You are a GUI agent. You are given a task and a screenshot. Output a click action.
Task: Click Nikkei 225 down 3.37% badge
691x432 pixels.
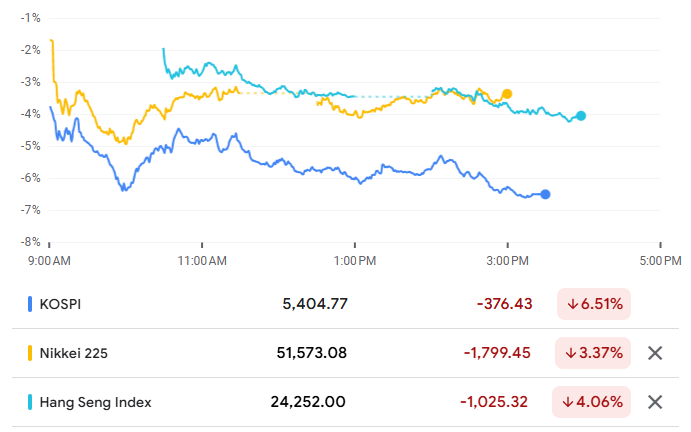[x=594, y=352]
